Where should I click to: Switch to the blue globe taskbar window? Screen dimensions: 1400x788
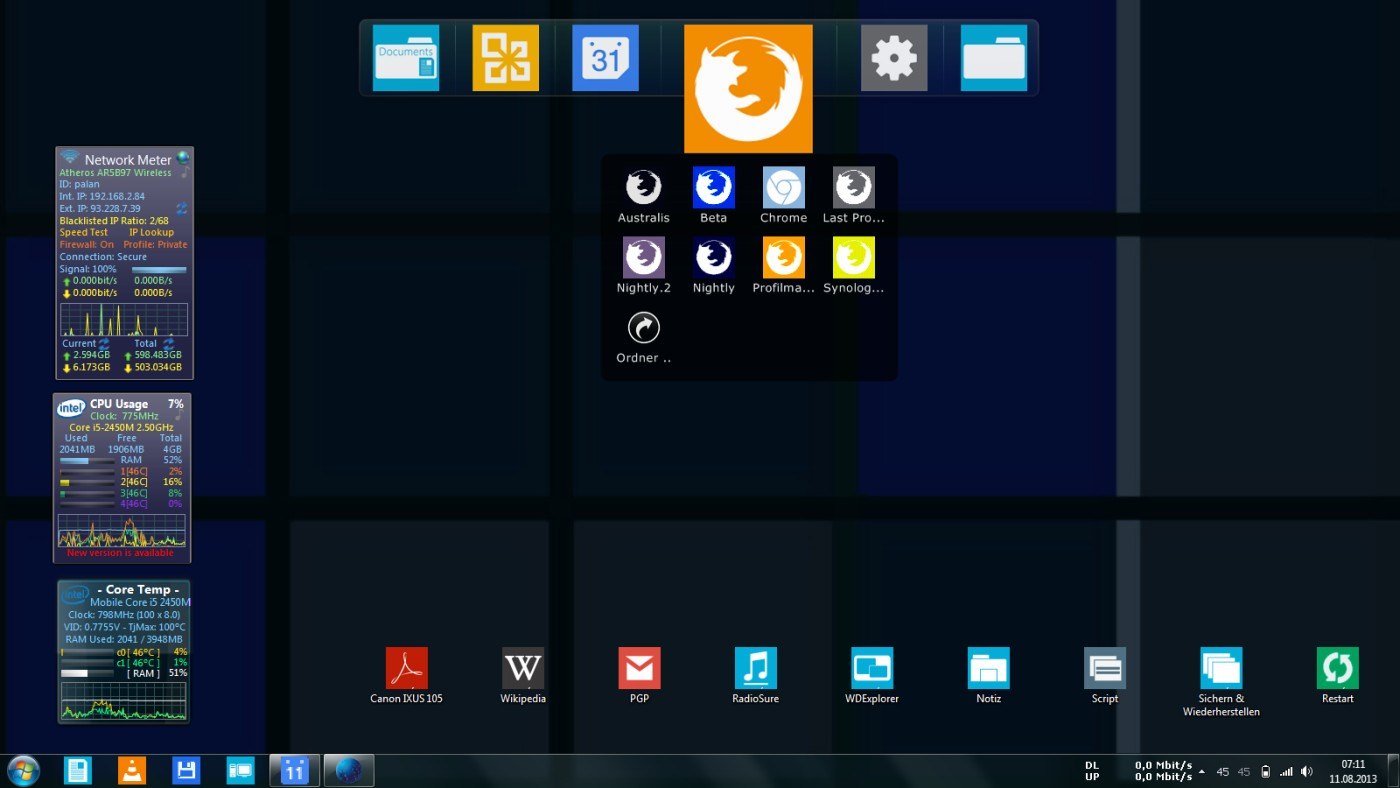point(348,771)
